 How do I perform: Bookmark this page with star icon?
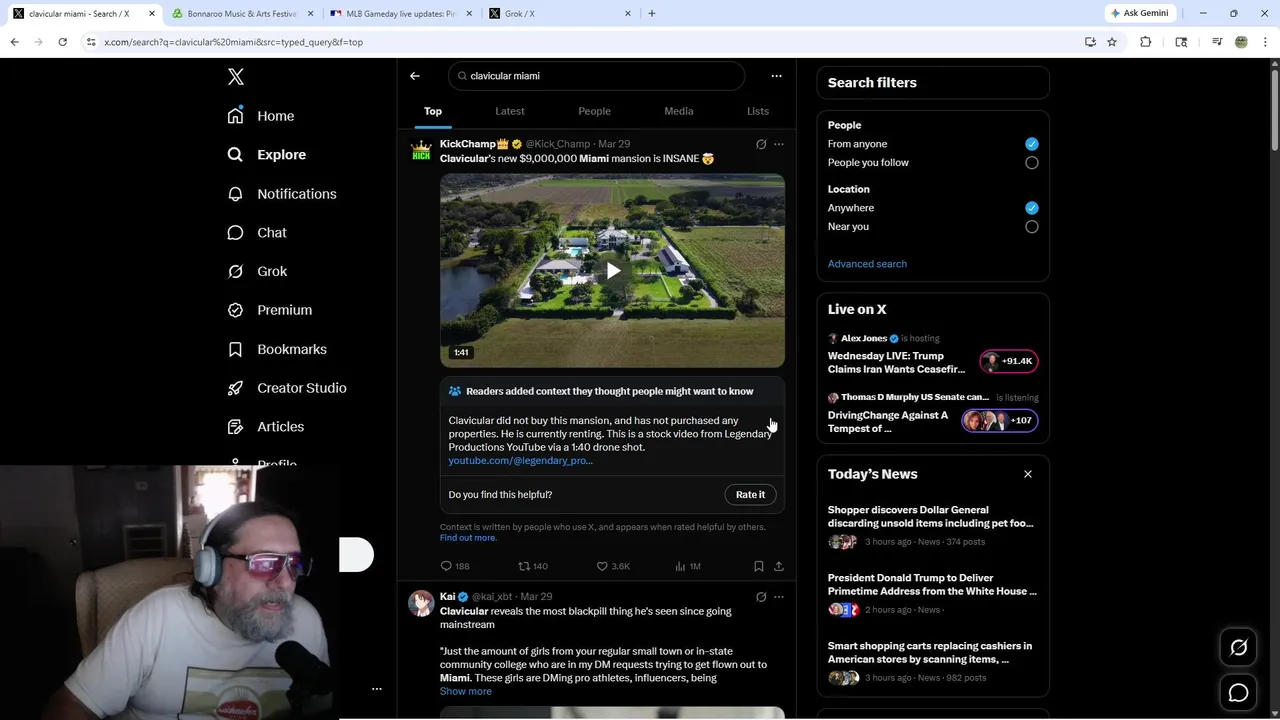pyautogui.click(x=1111, y=42)
